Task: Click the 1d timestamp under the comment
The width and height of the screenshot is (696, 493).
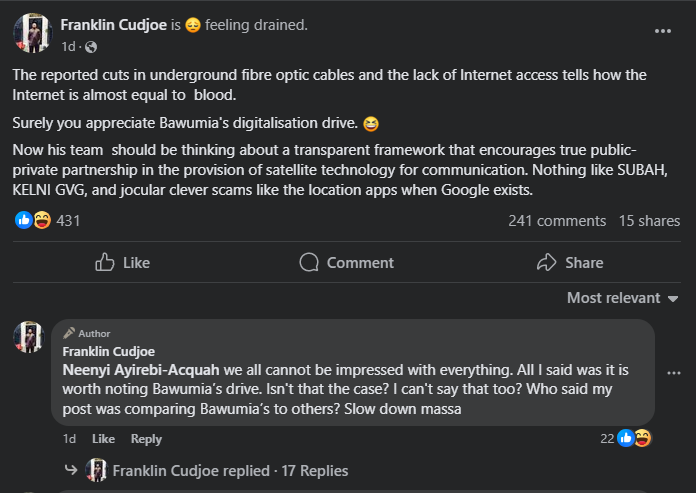Action: tap(69, 439)
